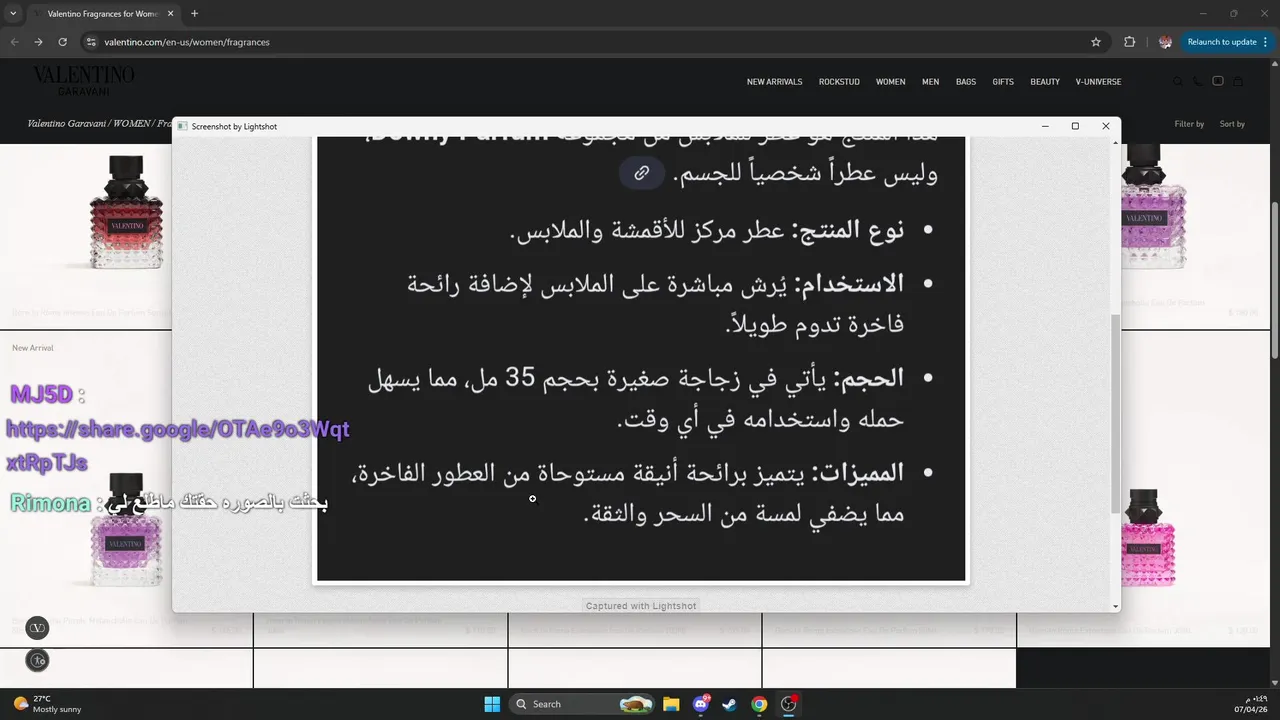The image size is (1280, 720).
Task: Click Captured with Lightshot caption
Action: pos(641,606)
